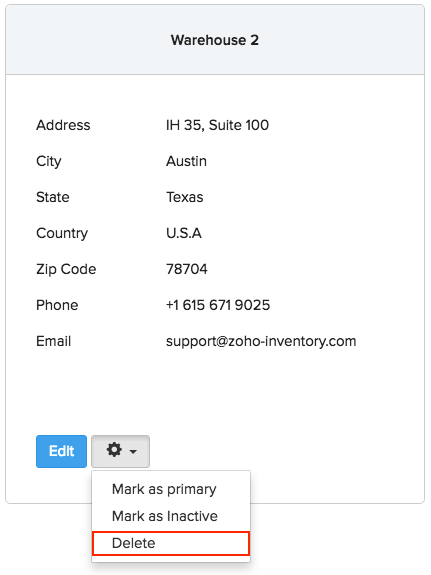
Task: Click the Email field label
Action: [x=54, y=341]
